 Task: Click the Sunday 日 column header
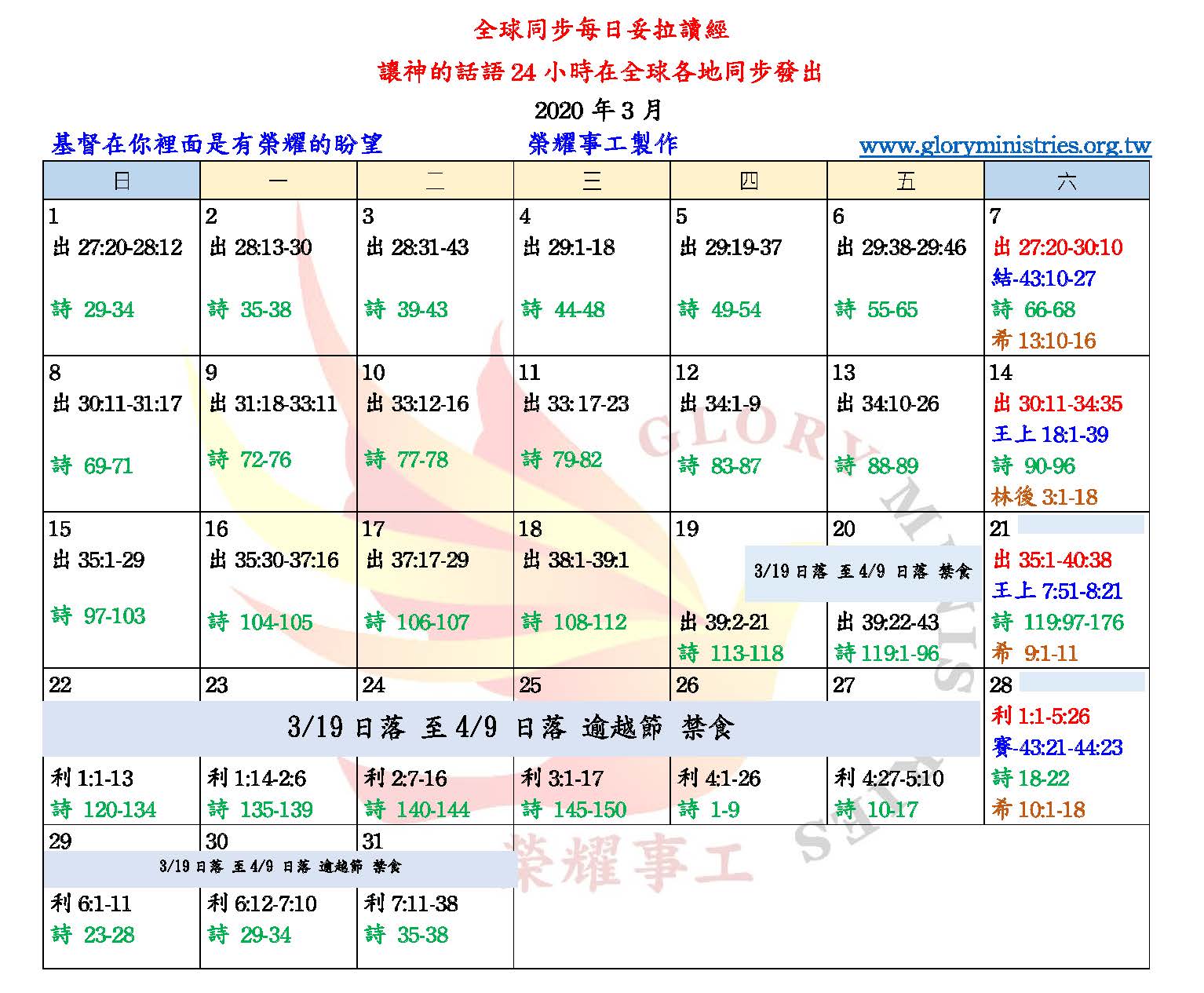122,181
